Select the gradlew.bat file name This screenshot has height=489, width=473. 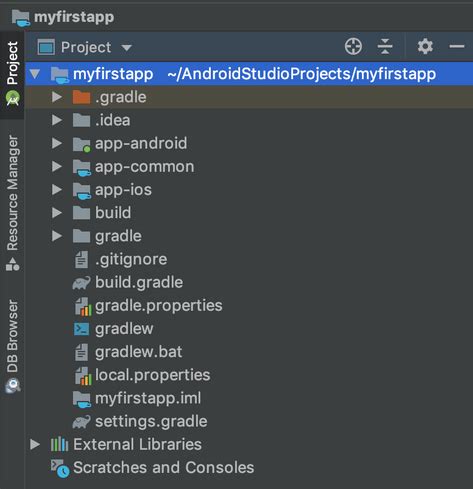pos(139,352)
